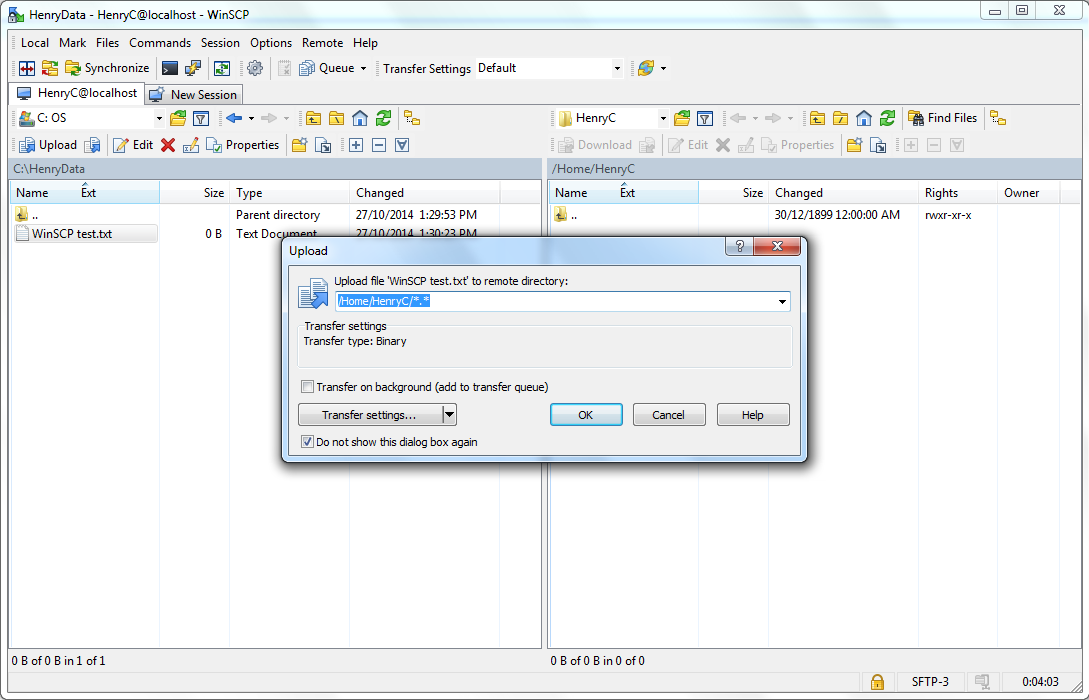
Task: Click the local rename icon
Action: [x=190, y=145]
